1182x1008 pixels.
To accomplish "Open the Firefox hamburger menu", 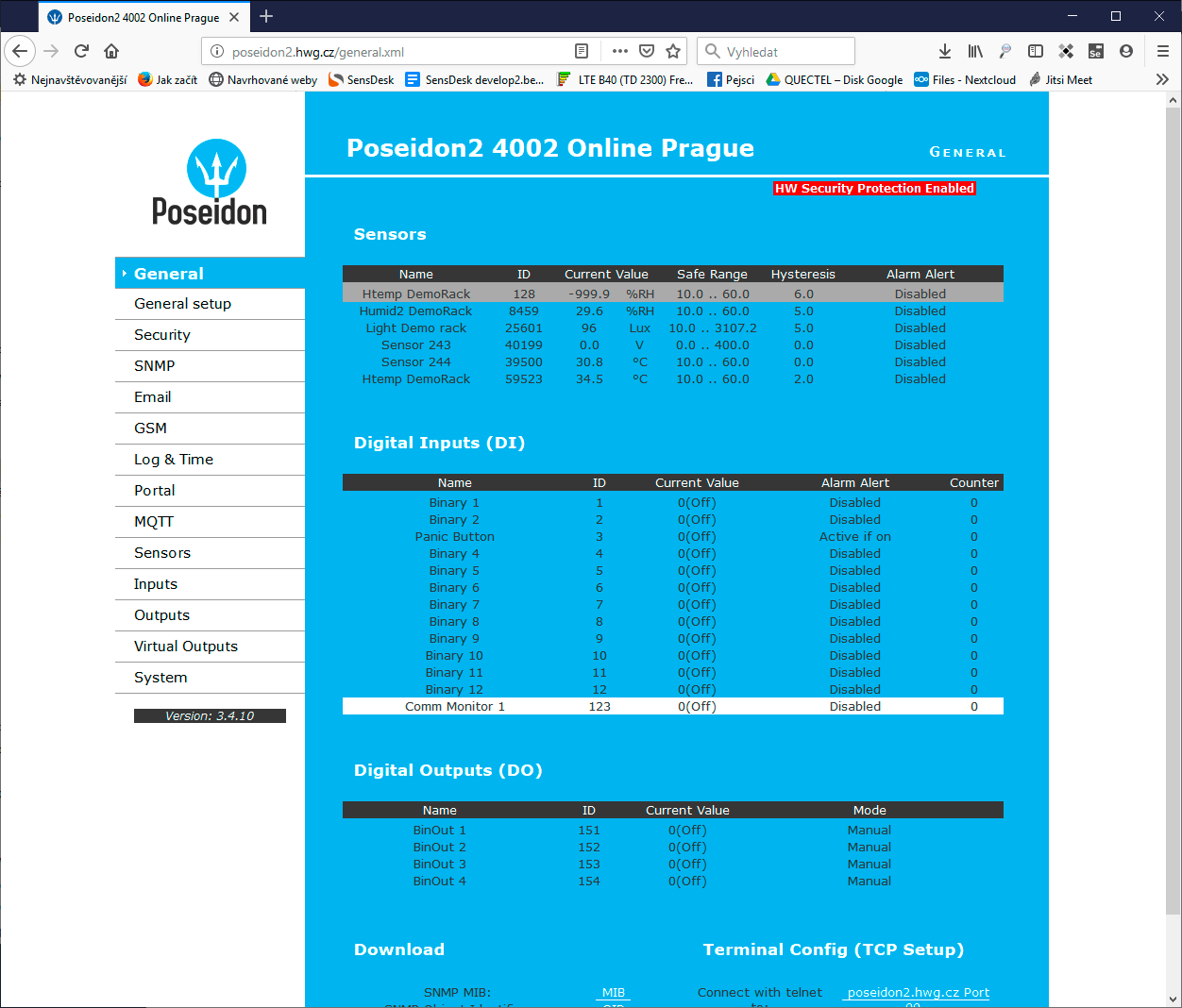I will [x=1163, y=51].
